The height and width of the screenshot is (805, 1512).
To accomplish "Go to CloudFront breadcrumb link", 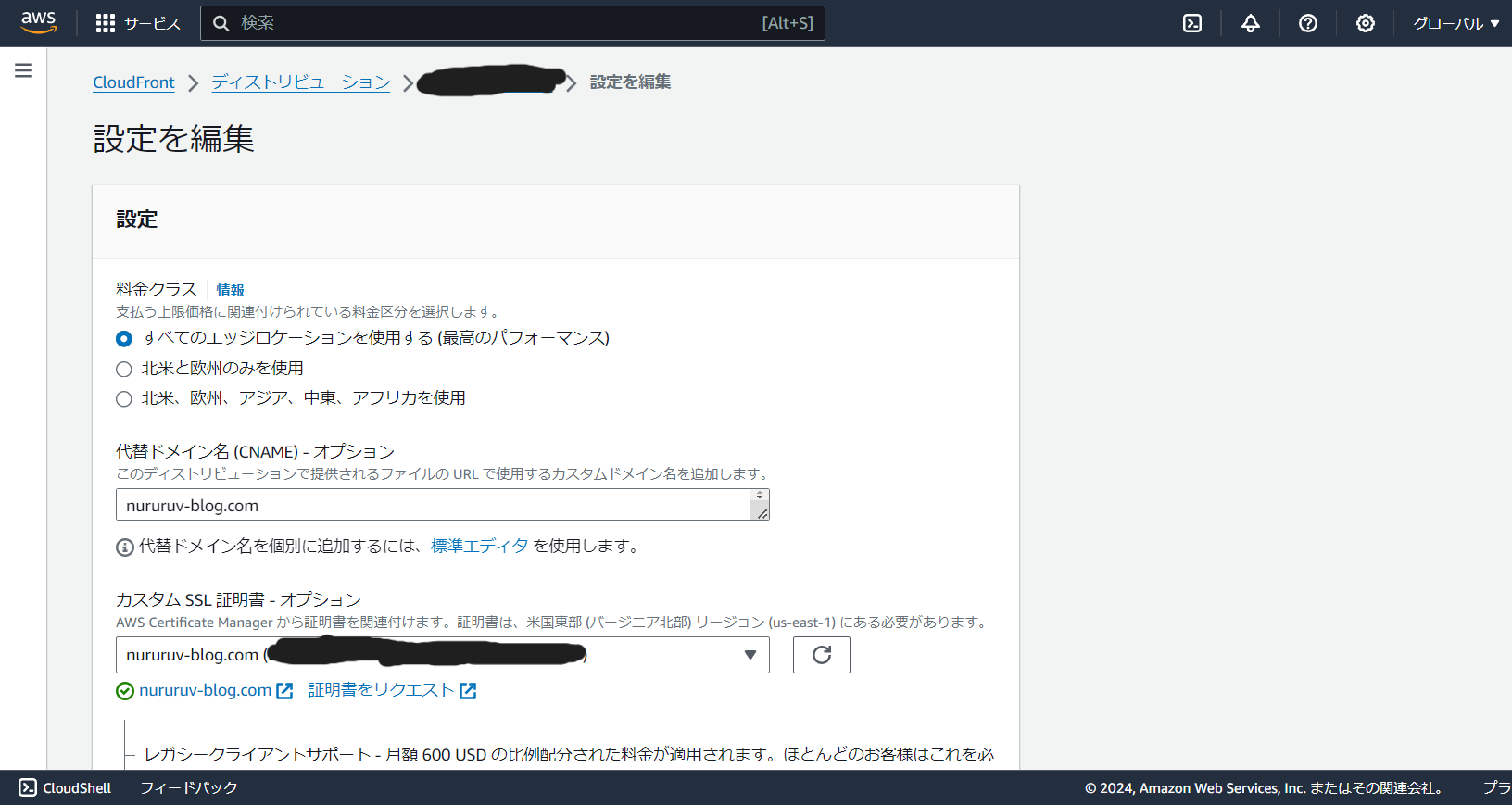I will [133, 82].
